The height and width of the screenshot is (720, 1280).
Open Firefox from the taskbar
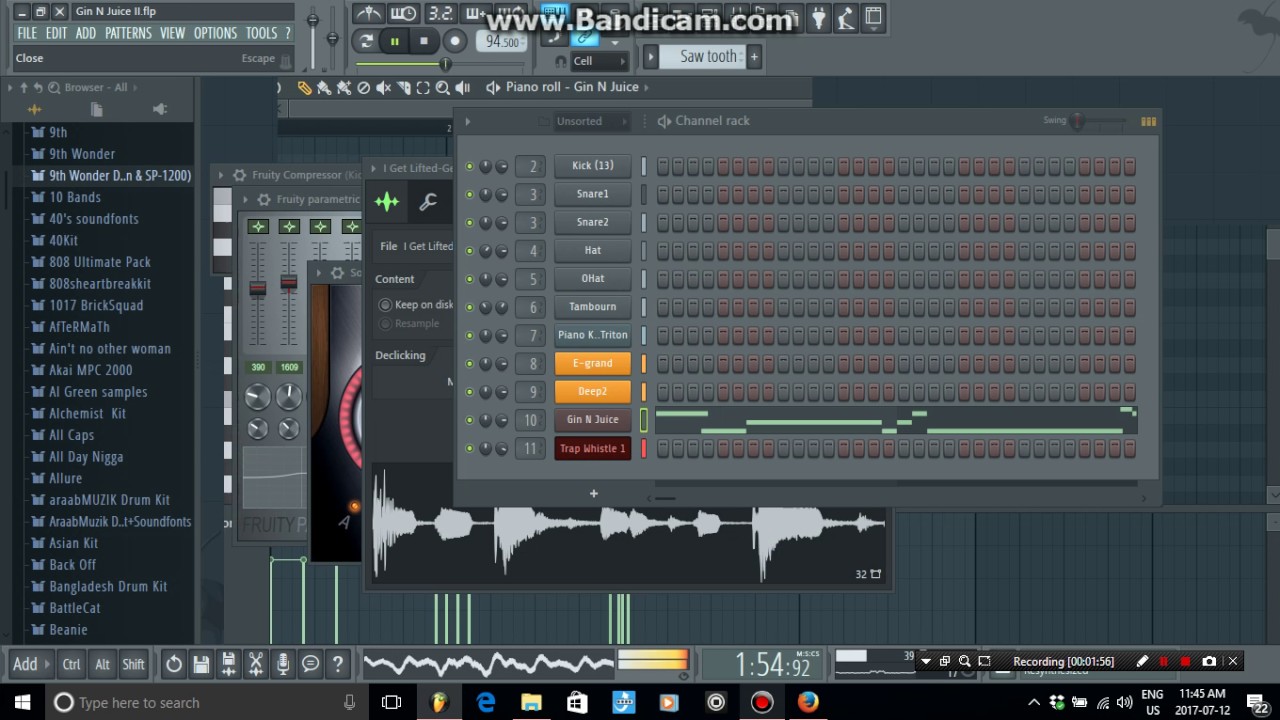tap(808, 702)
